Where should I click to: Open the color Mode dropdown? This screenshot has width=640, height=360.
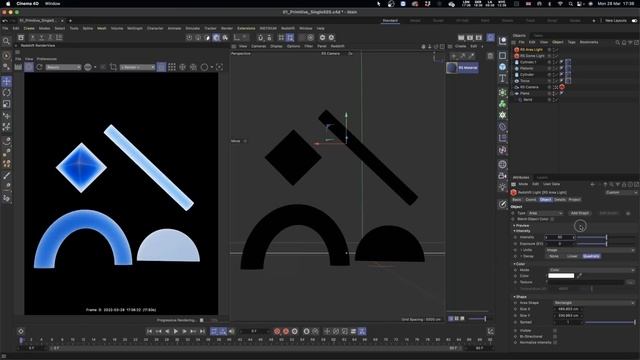click(x=591, y=270)
